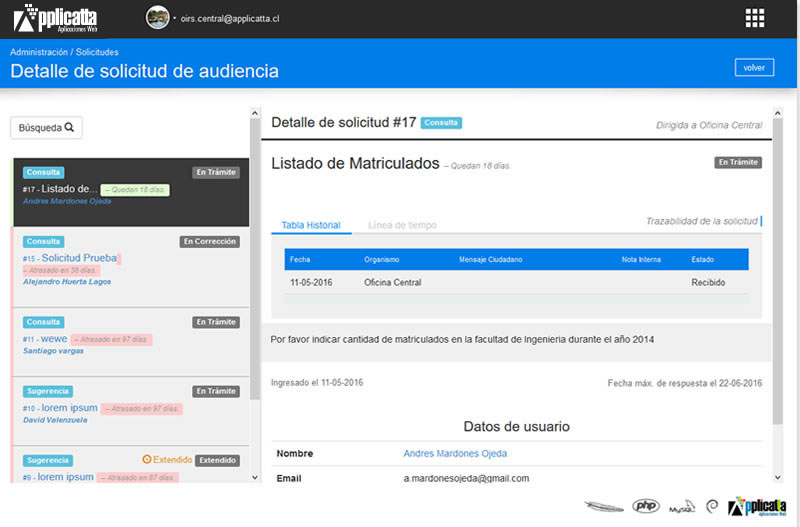
Task: Click David Valenzuela name
Action: [x=55, y=420]
